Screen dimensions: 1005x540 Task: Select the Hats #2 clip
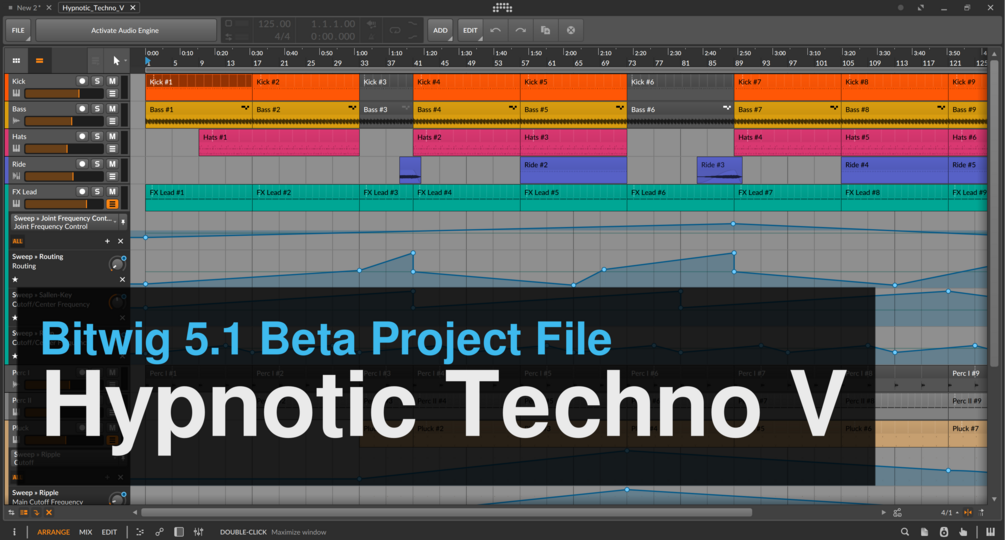coord(467,143)
